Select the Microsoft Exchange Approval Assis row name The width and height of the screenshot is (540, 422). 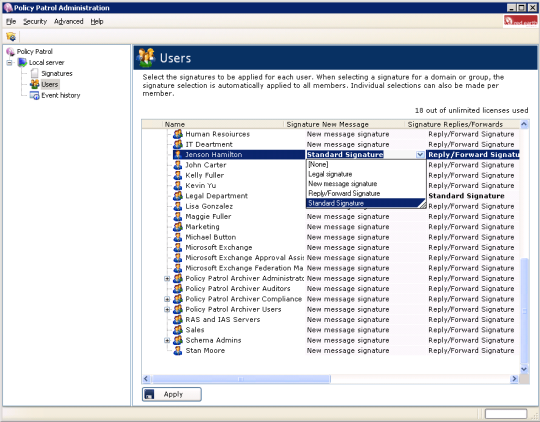pos(244,258)
